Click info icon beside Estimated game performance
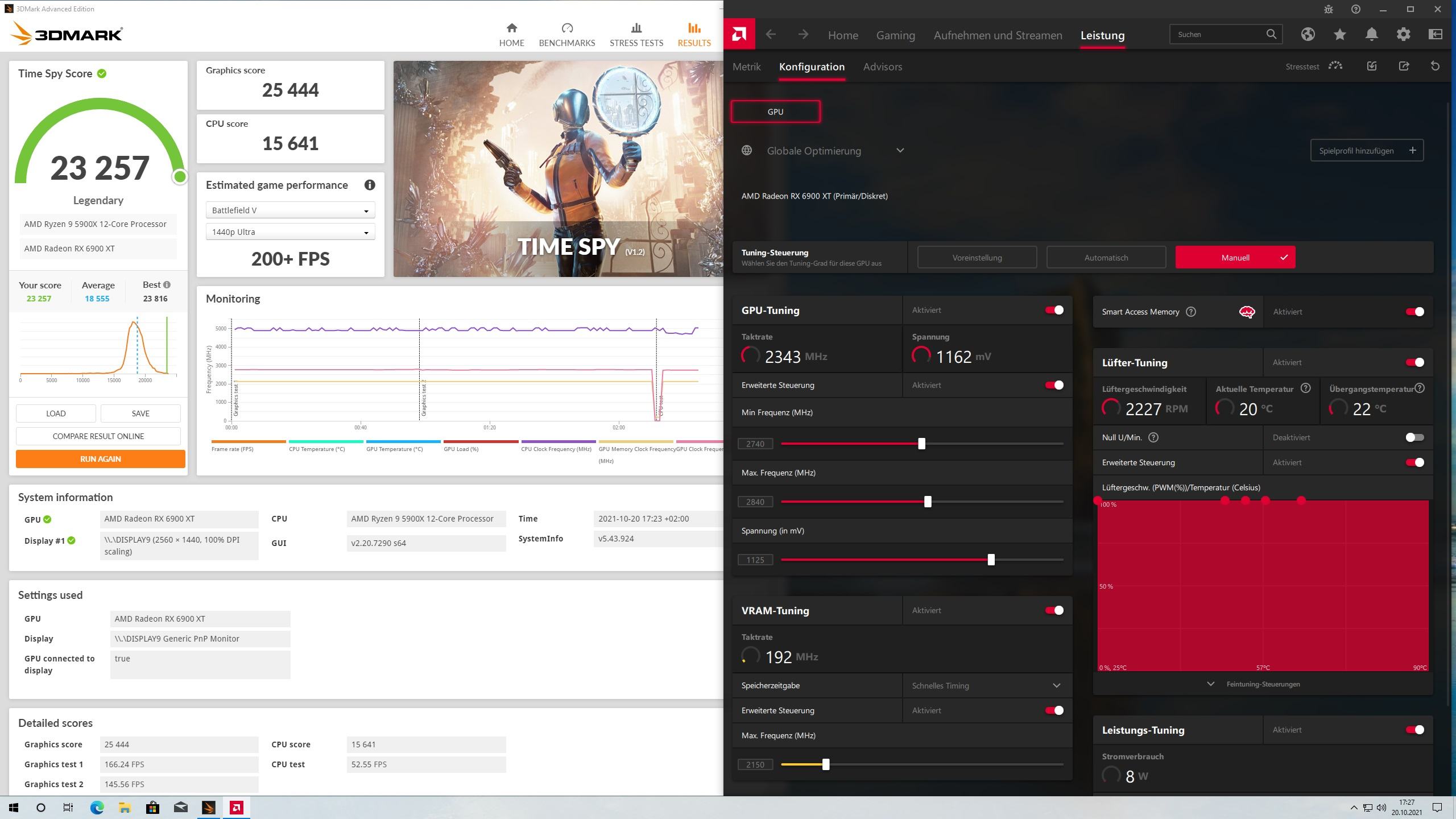The height and width of the screenshot is (819, 1456). pyautogui.click(x=370, y=185)
